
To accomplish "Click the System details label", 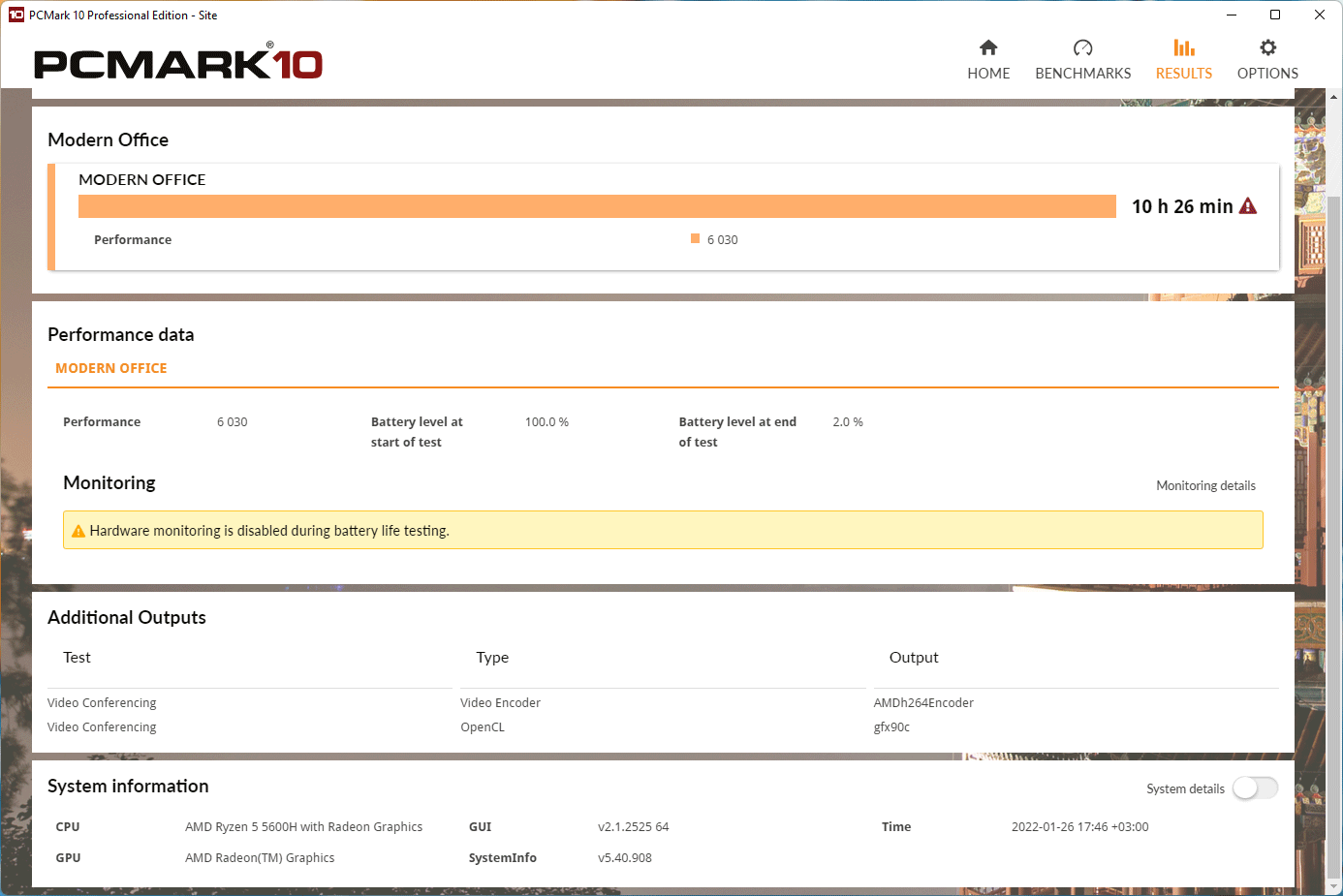I will (1185, 788).
